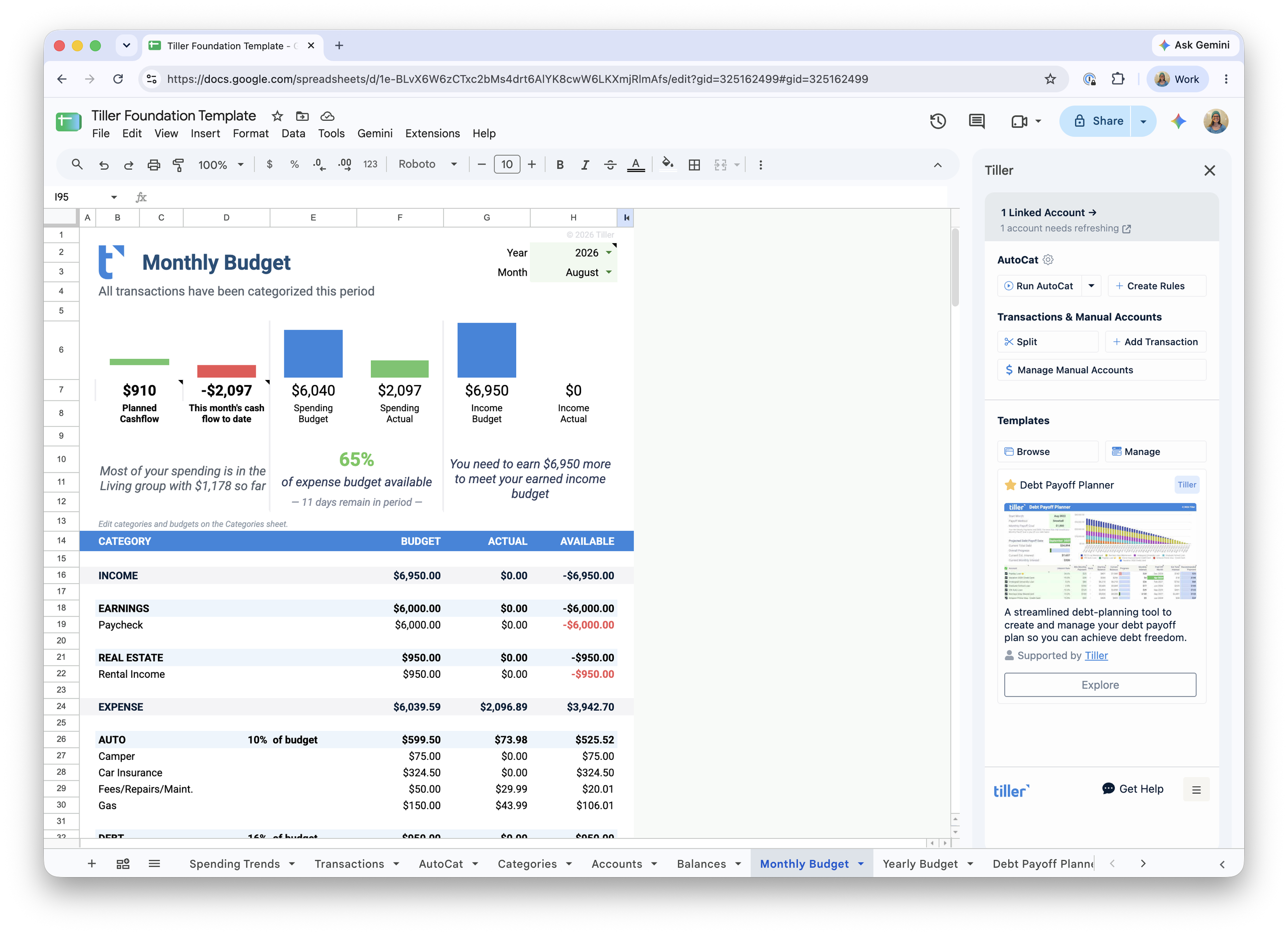Open the 1 Linked Account link
Viewport: 1288px width, 935px height.
tap(1048, 212)
